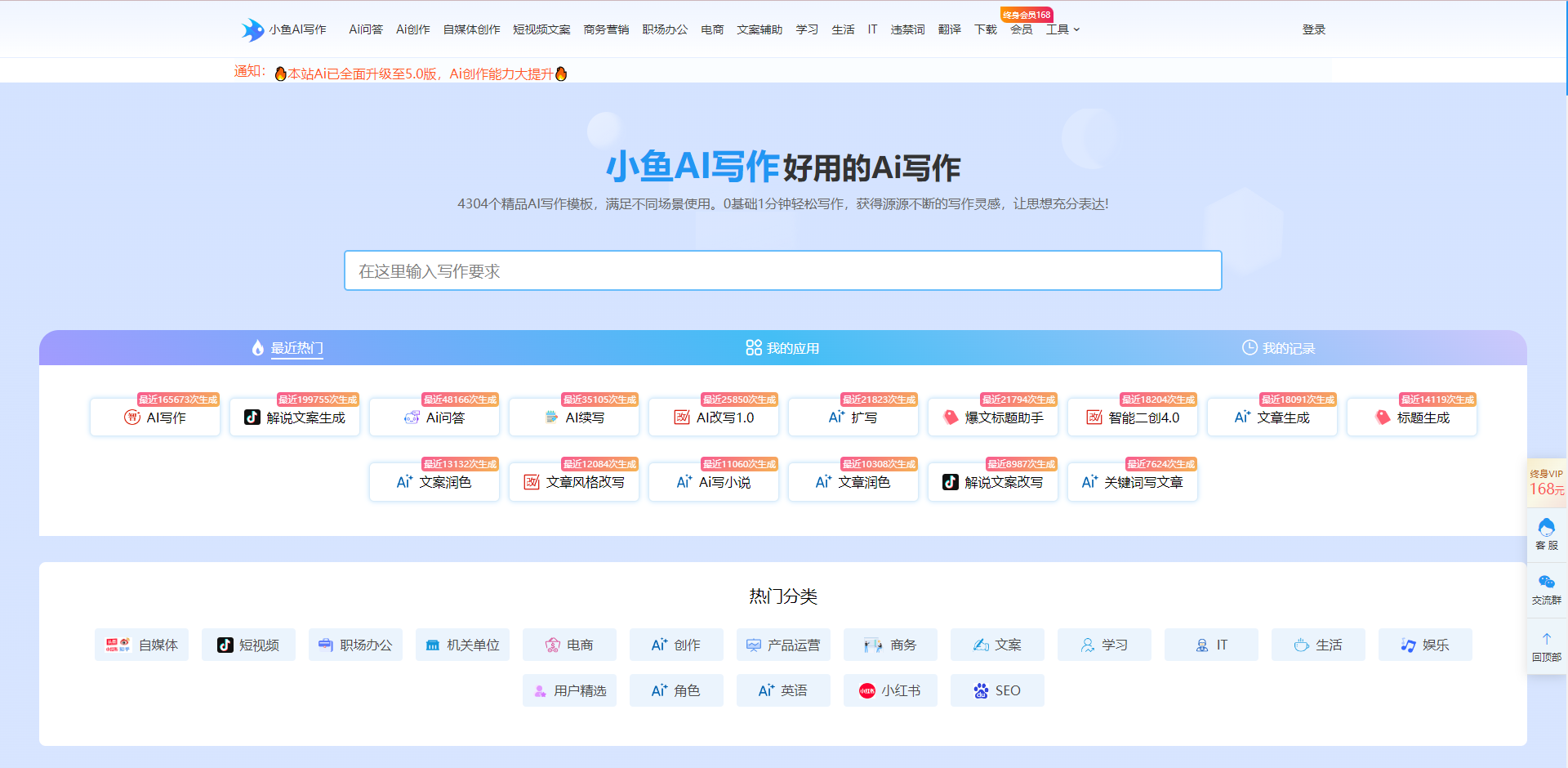
Task: Focus the 在这里输入写作要求 input field
Action: [x=782, y=270]
